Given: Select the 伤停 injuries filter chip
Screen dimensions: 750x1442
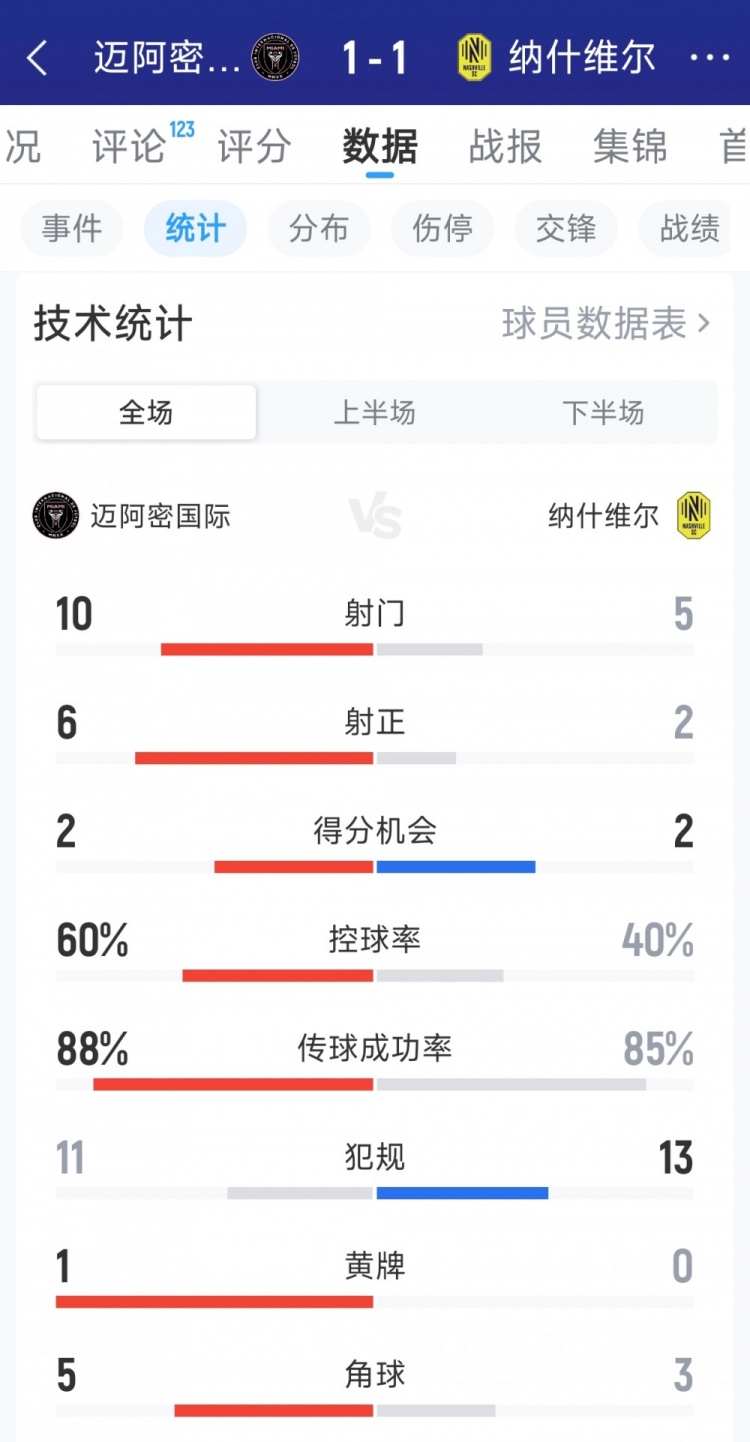Looking at the screenshot, I should pos(443,229).
